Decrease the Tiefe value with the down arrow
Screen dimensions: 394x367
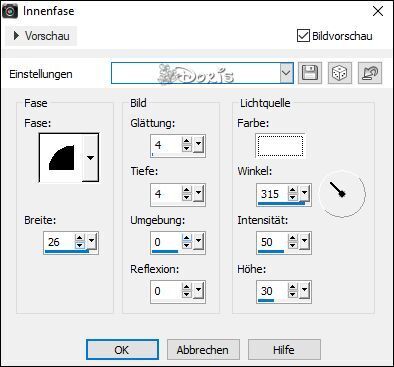pyautogui.click(x=187, y=197)
